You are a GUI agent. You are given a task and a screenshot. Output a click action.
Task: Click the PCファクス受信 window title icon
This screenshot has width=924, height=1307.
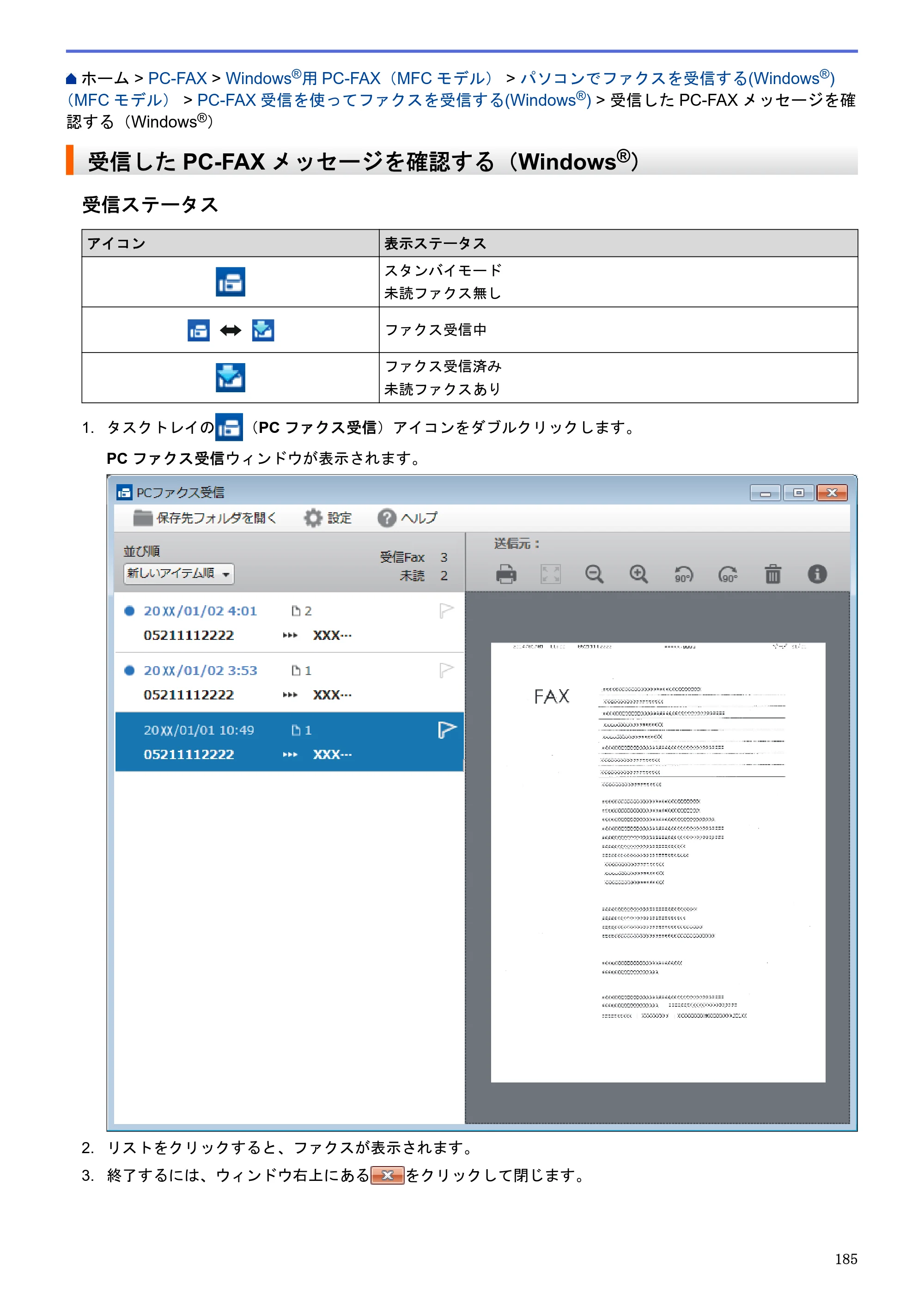tap(124, 492)
